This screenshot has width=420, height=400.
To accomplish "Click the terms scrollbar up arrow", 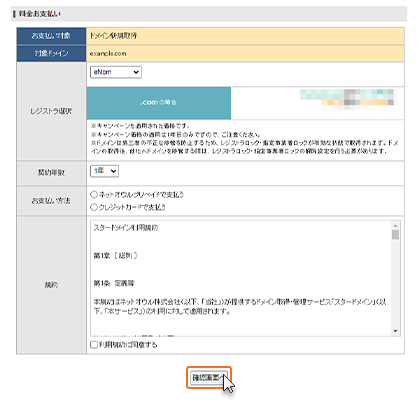I will tap(396, 226).
